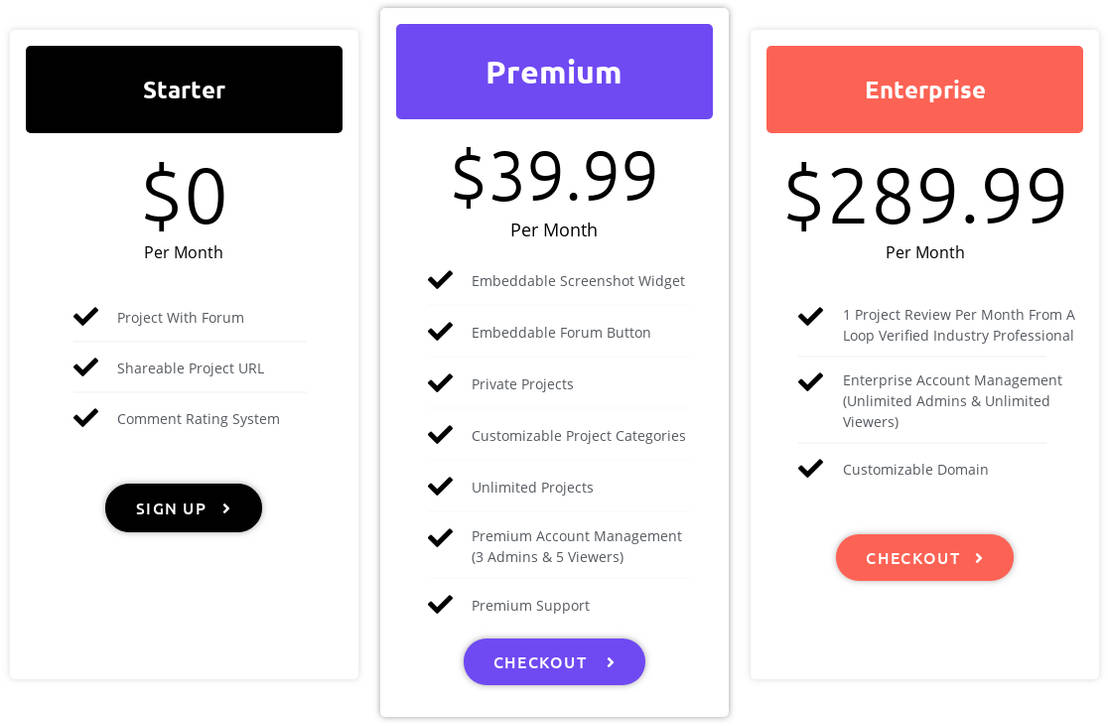Click the checkmark beside Comment Rating System

click(x=86, y=418)
